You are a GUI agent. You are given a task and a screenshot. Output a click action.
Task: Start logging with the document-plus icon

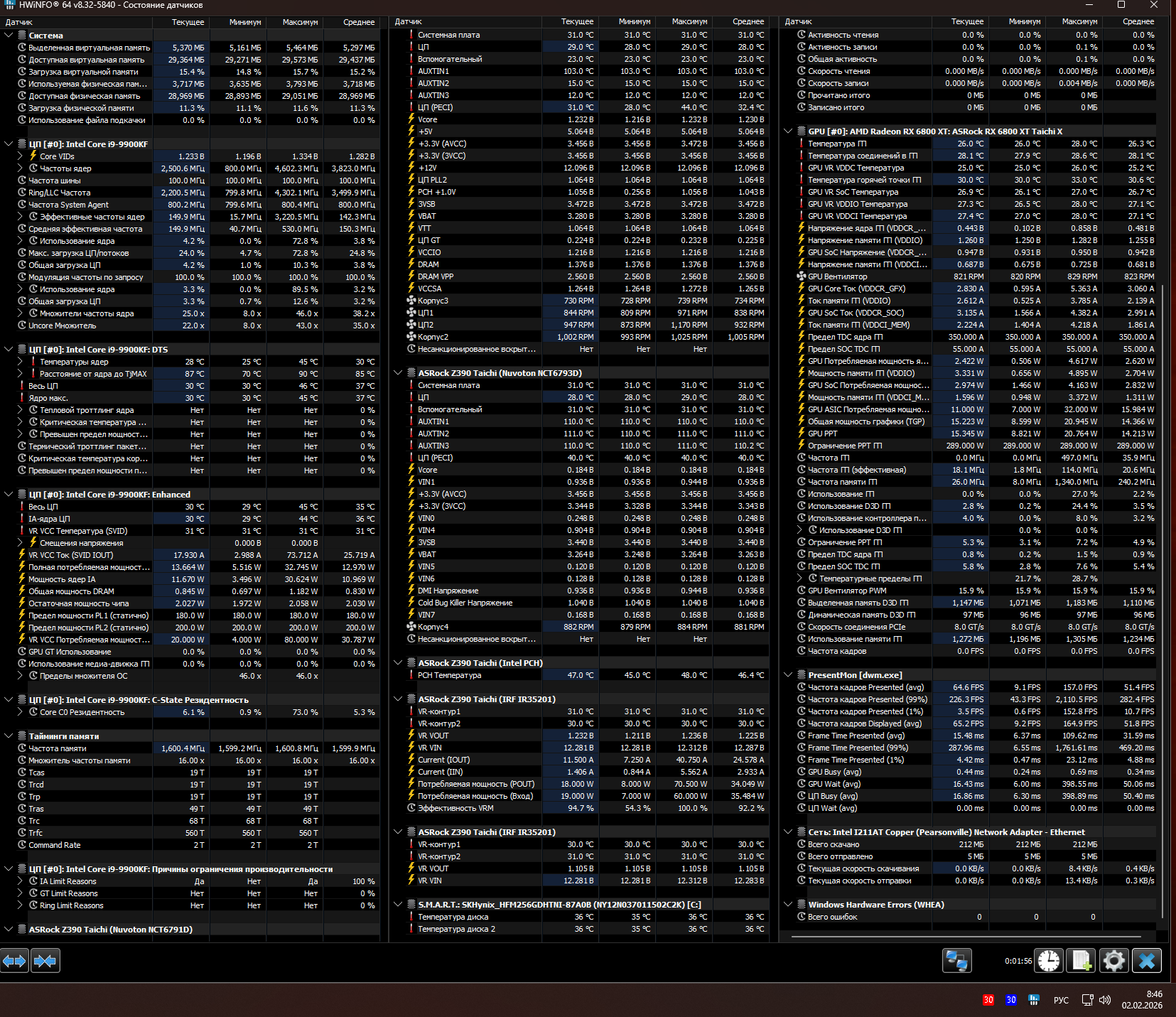[1081, 961]
